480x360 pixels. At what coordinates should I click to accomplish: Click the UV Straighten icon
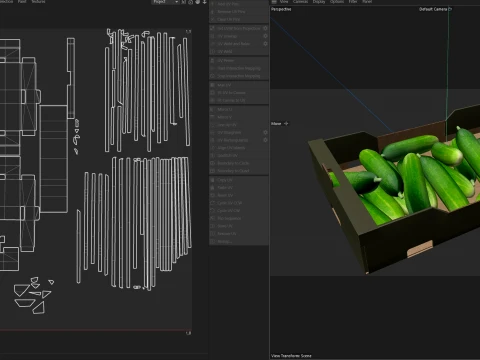pyautogui.click(x=213, y=132)
